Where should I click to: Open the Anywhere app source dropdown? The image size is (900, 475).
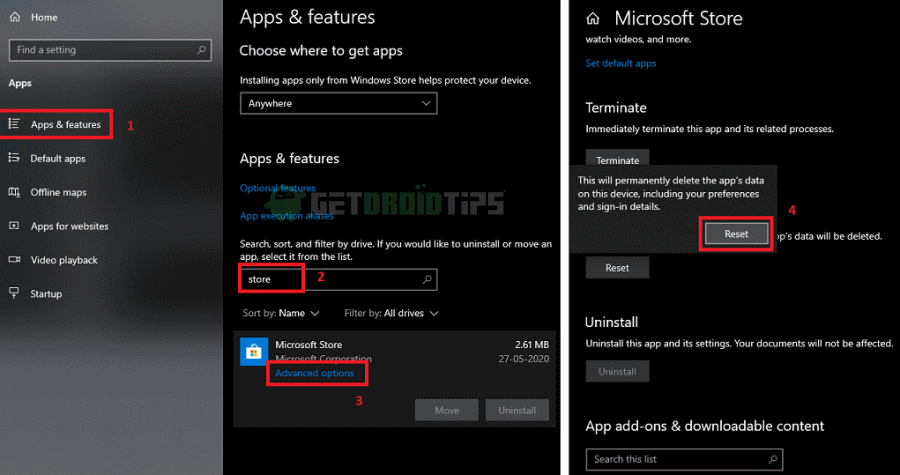point(338,103)
